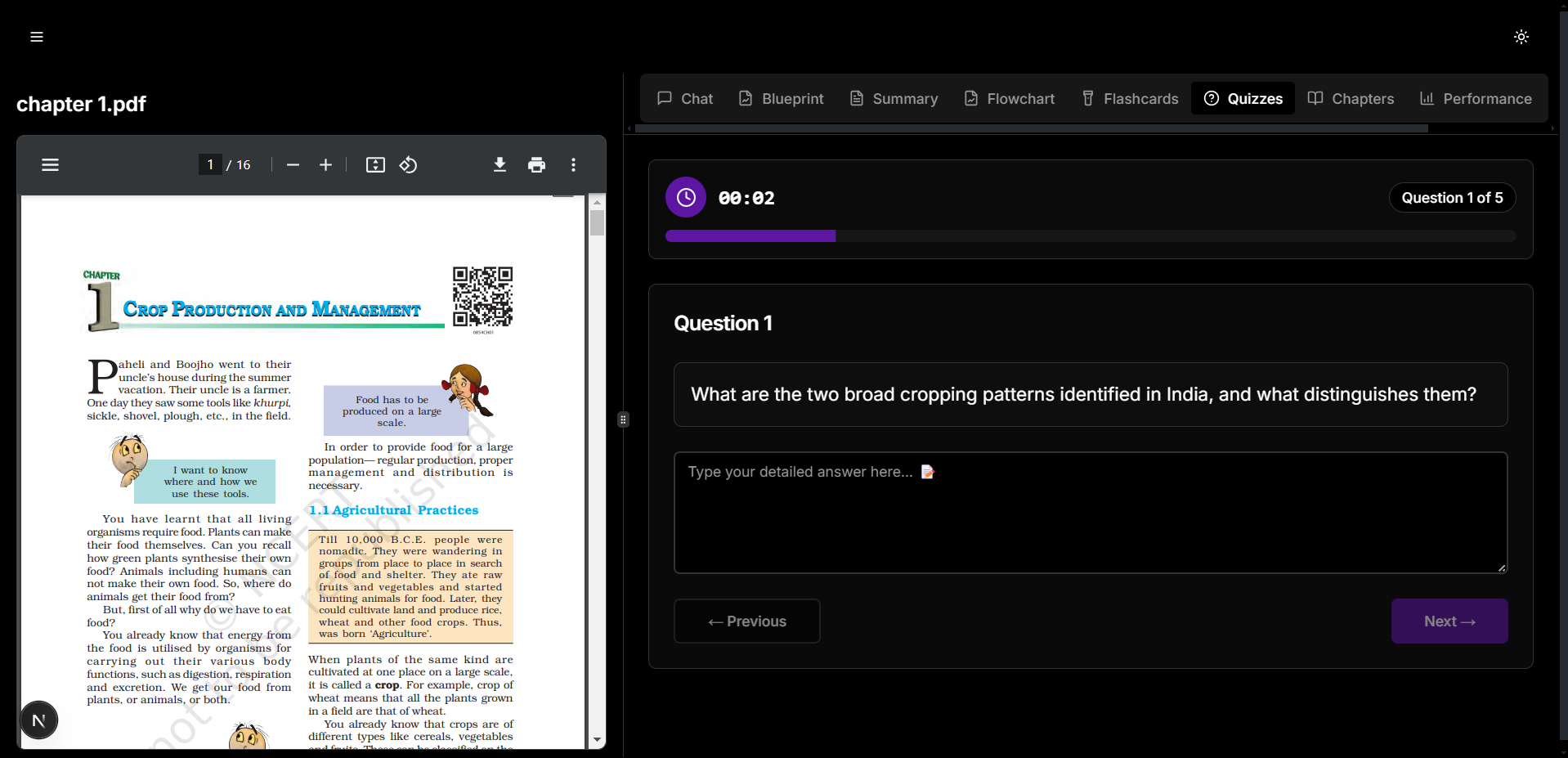The height and width of the screenshot is (758, 1568).
Task: View the Performance tab
Action: click(x=1476, y=99)
